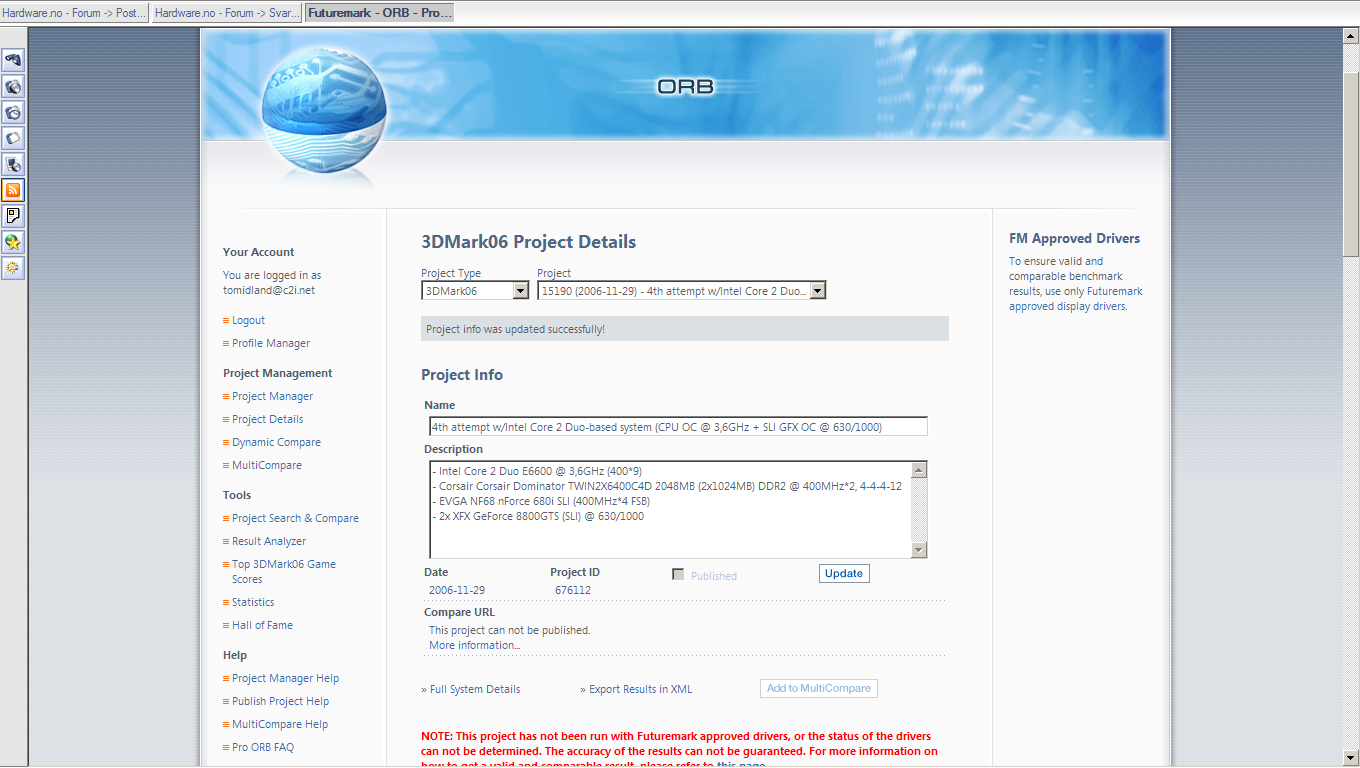Click the monitor with globe sidebar icon
Viewport: 1360px width, 768px height.
[13, 164]
